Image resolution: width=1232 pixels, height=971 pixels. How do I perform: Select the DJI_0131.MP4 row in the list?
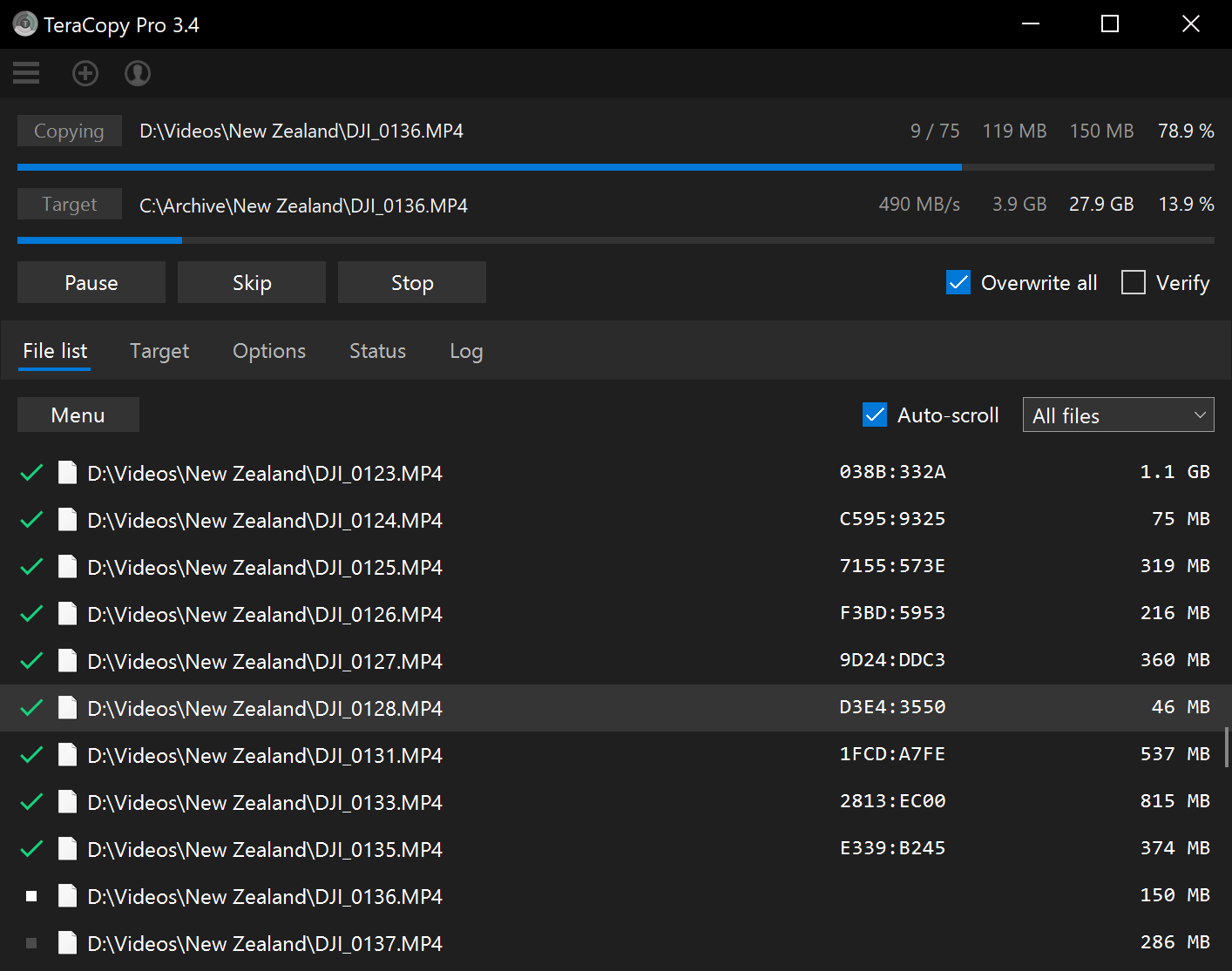pos(264,754)
